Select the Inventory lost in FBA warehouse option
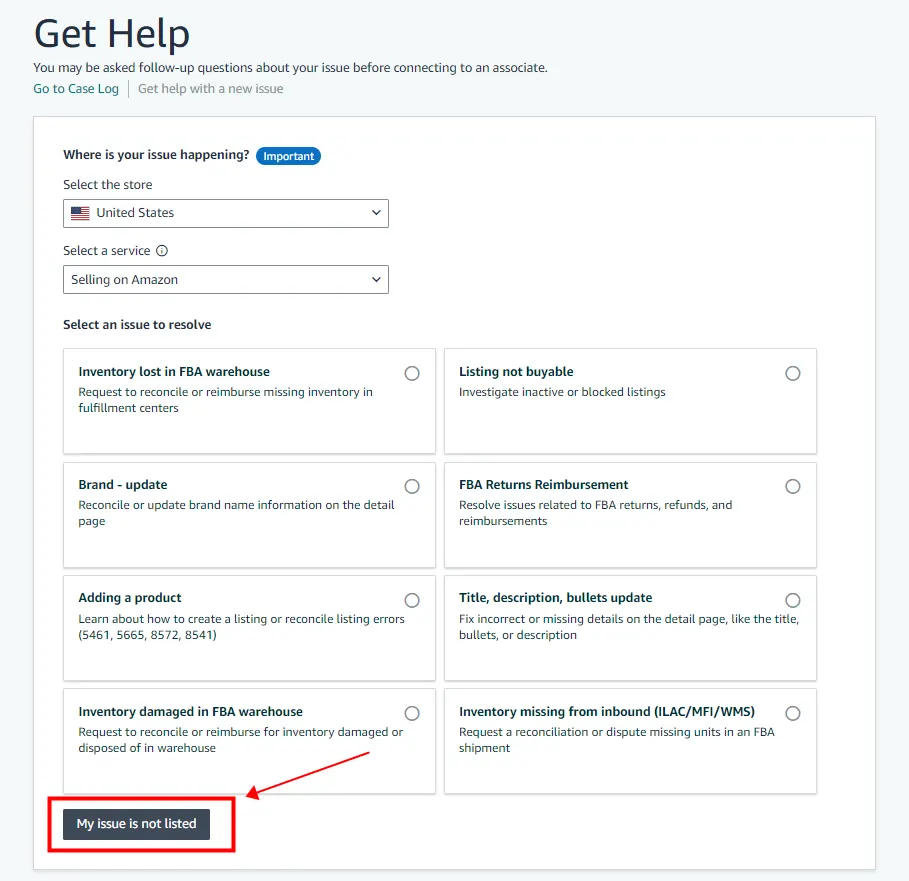909x881 pixels. (x=412, y=372)
